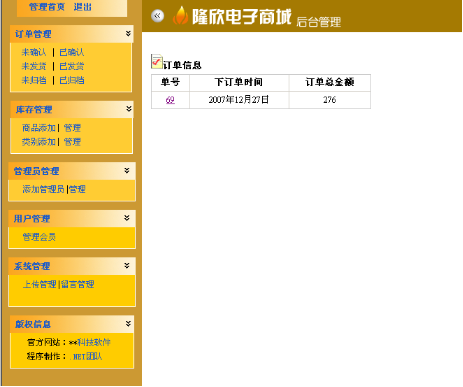This screenshot has height=387, width=463.
Task: Click the 库存管理 panel header
Action: 72,109
